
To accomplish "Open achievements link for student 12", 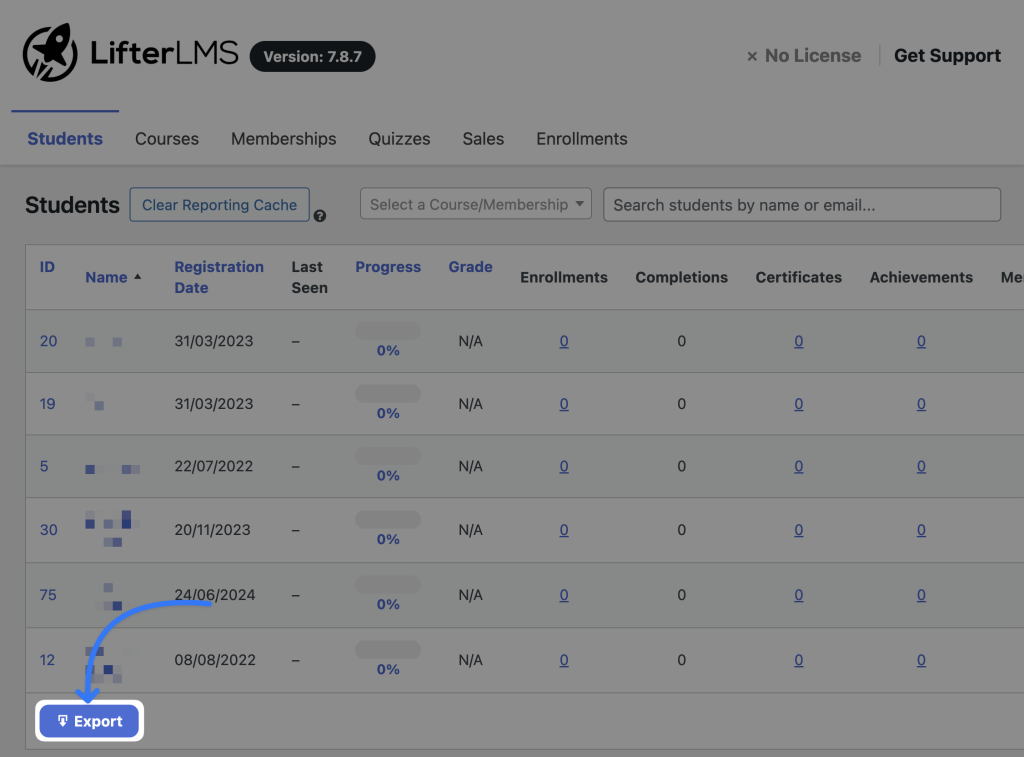I will tap(921, 660).
